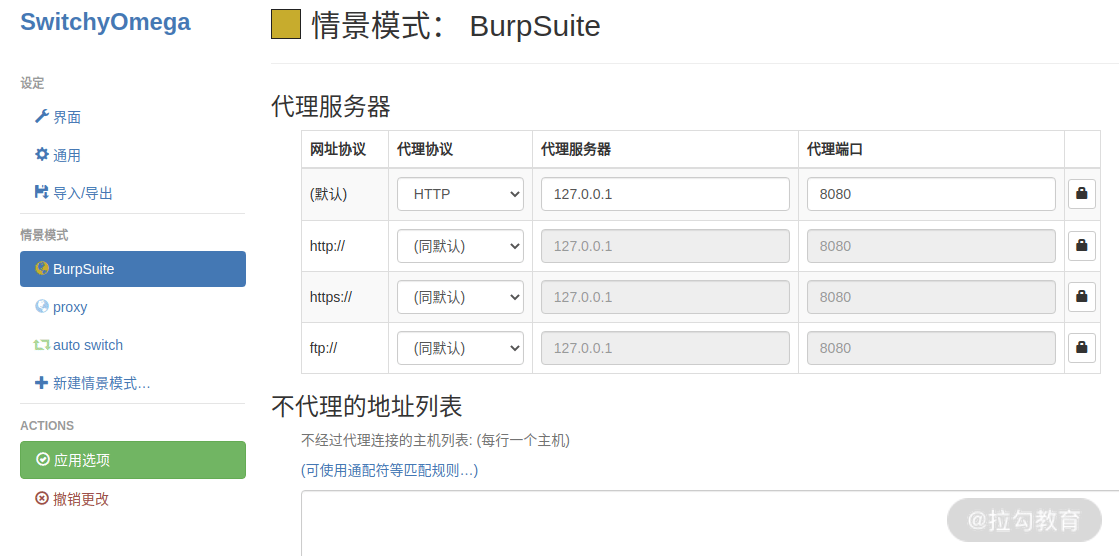Screen dimensions: 1119x556
Task: Open the SwitchyOmega title link
Action: coord(105,22)
